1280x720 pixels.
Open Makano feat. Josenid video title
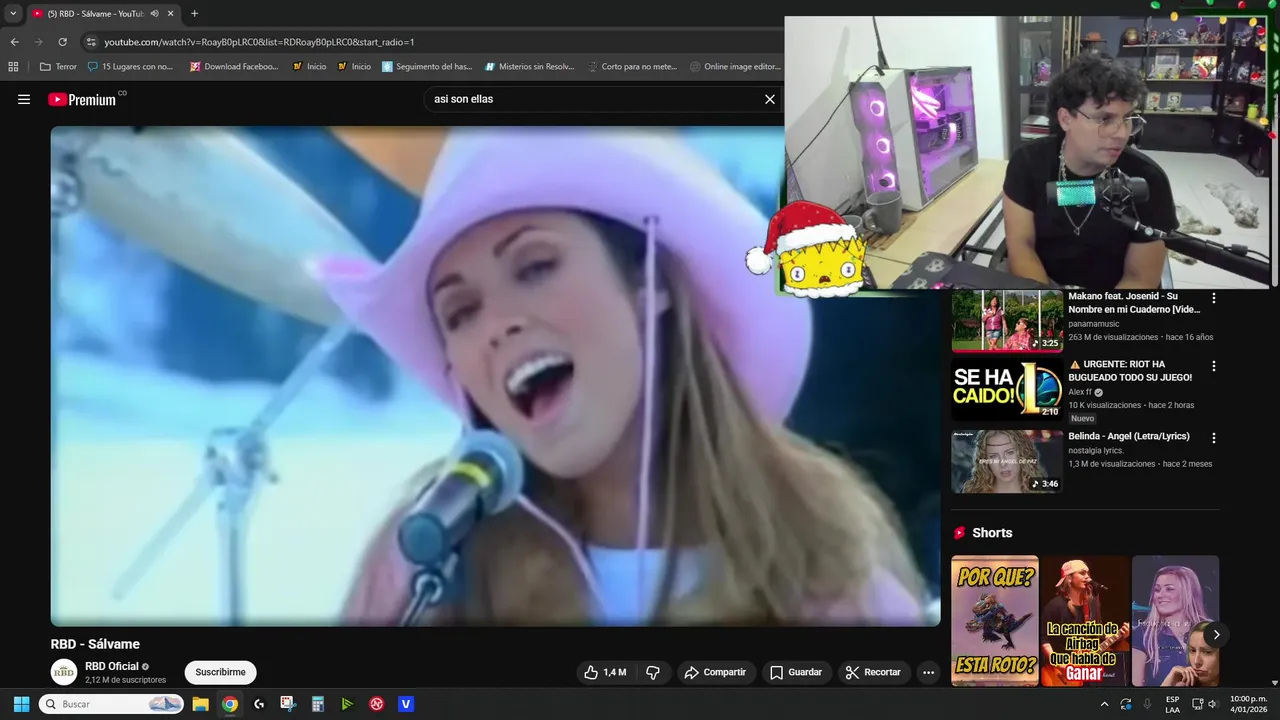pos(1134,303)
